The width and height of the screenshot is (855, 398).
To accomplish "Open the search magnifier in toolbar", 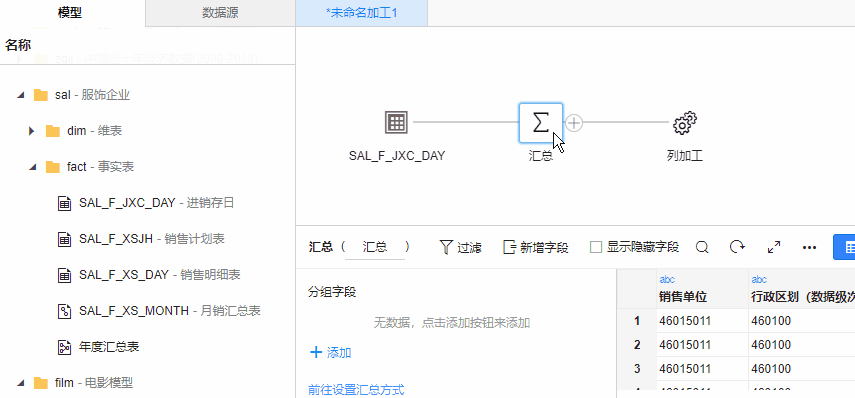I will click(x=702, y=248).
